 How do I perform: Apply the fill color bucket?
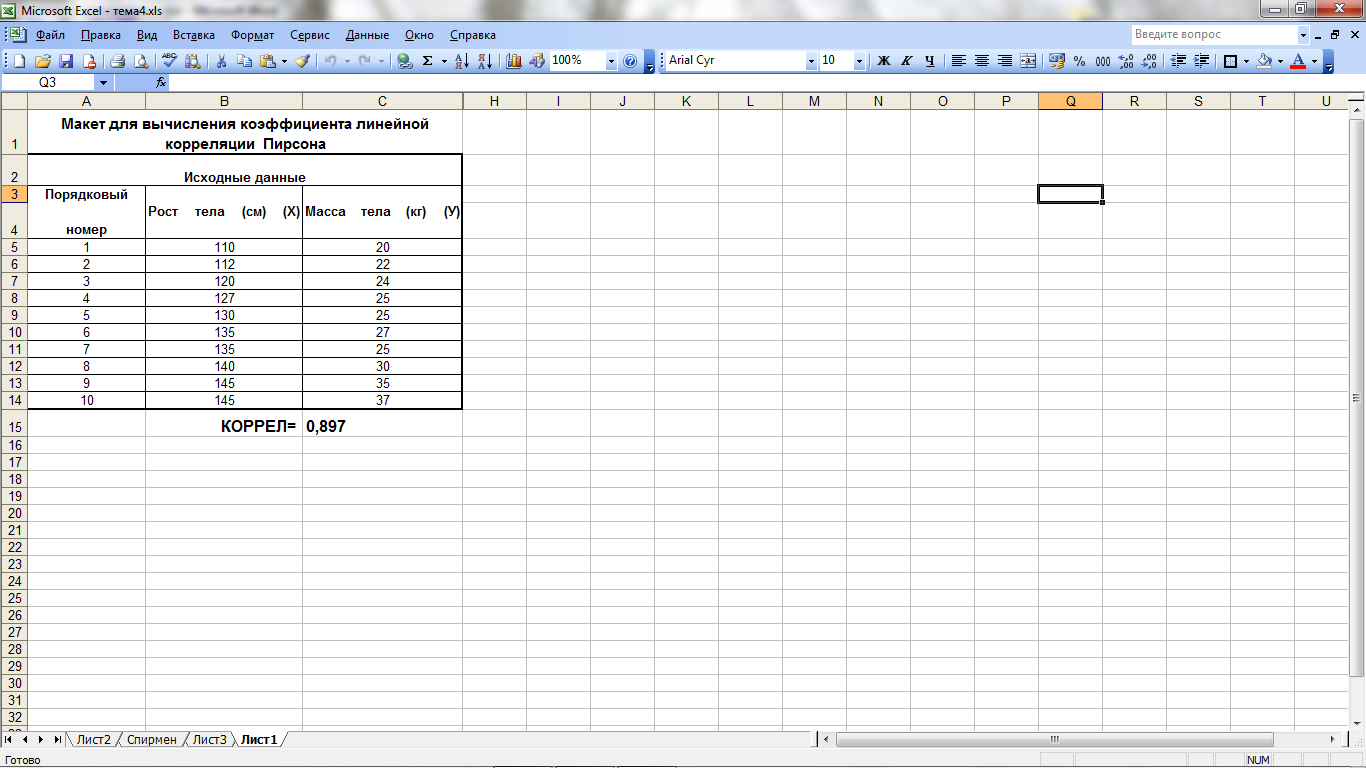[1264, 61]
